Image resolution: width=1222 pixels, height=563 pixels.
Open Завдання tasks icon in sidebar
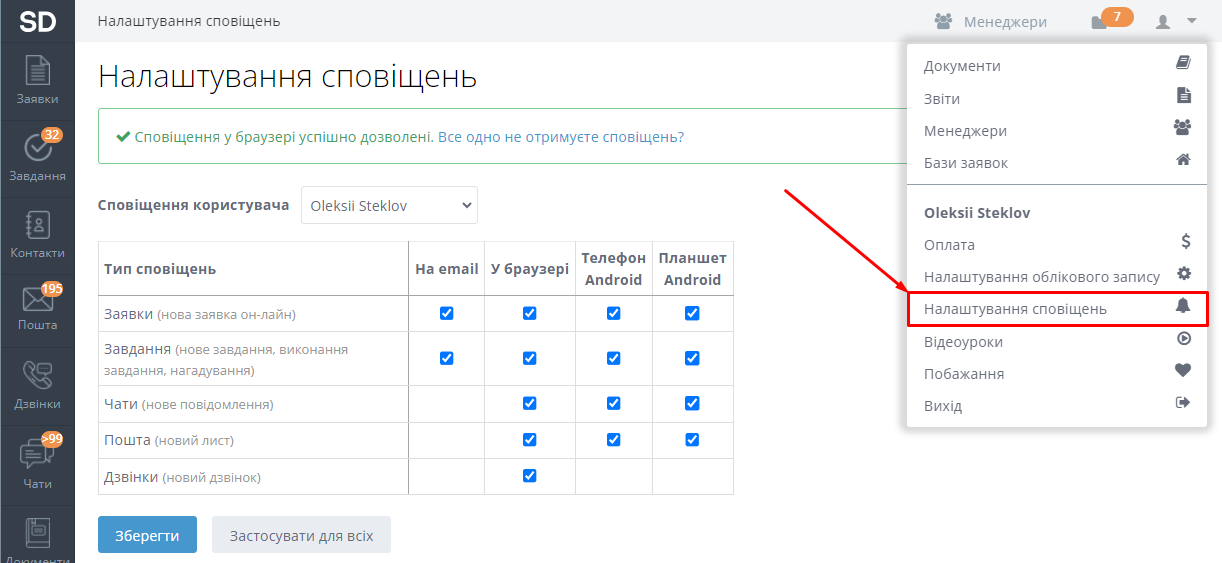pyautogui.click(x=37, y=156)
